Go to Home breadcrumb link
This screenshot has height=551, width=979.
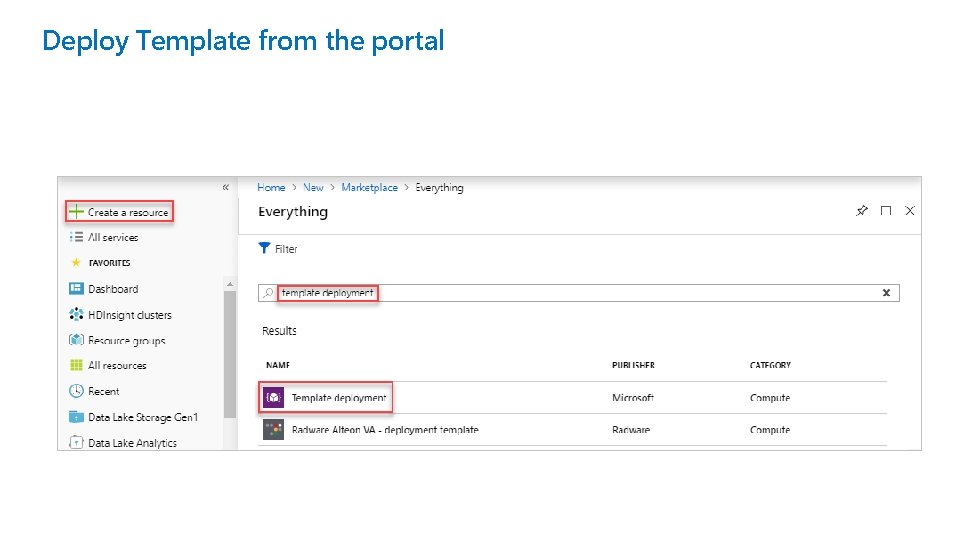point(271,188)
